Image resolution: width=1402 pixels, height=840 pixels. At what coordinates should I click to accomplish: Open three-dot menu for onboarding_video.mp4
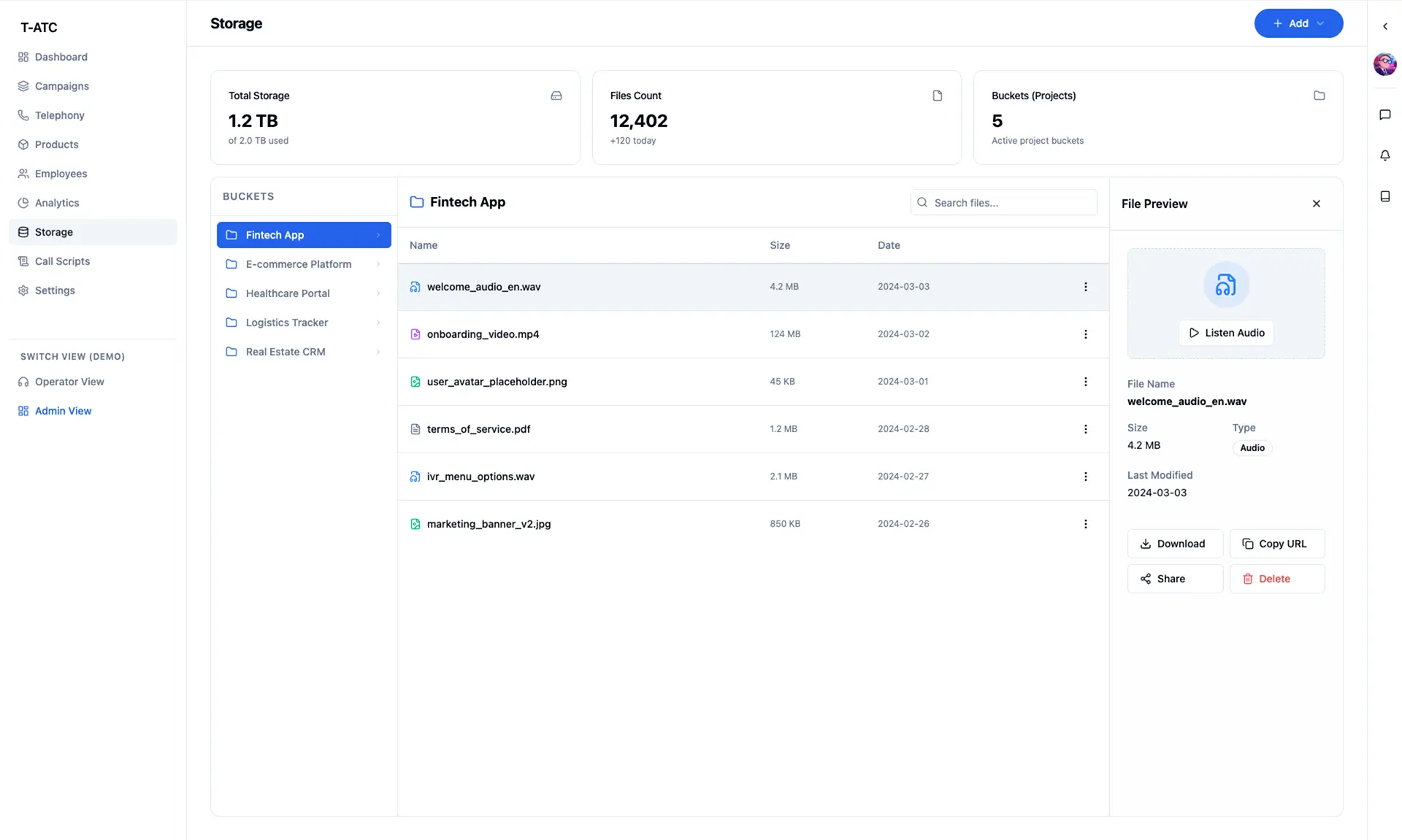(1085, 334)
